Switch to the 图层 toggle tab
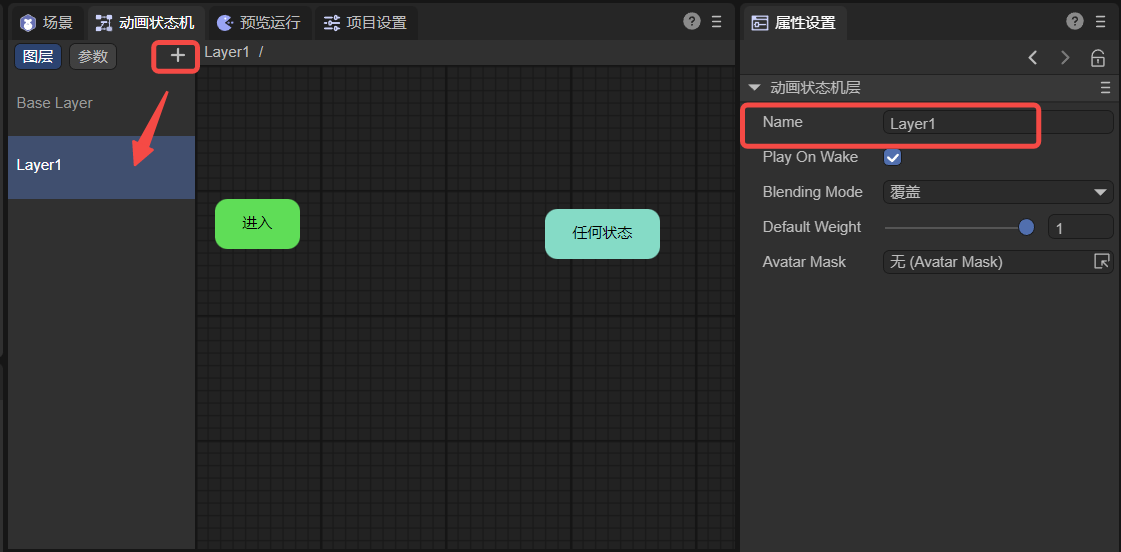Viewport: 1121px width, 552px height. pos(38,57)
